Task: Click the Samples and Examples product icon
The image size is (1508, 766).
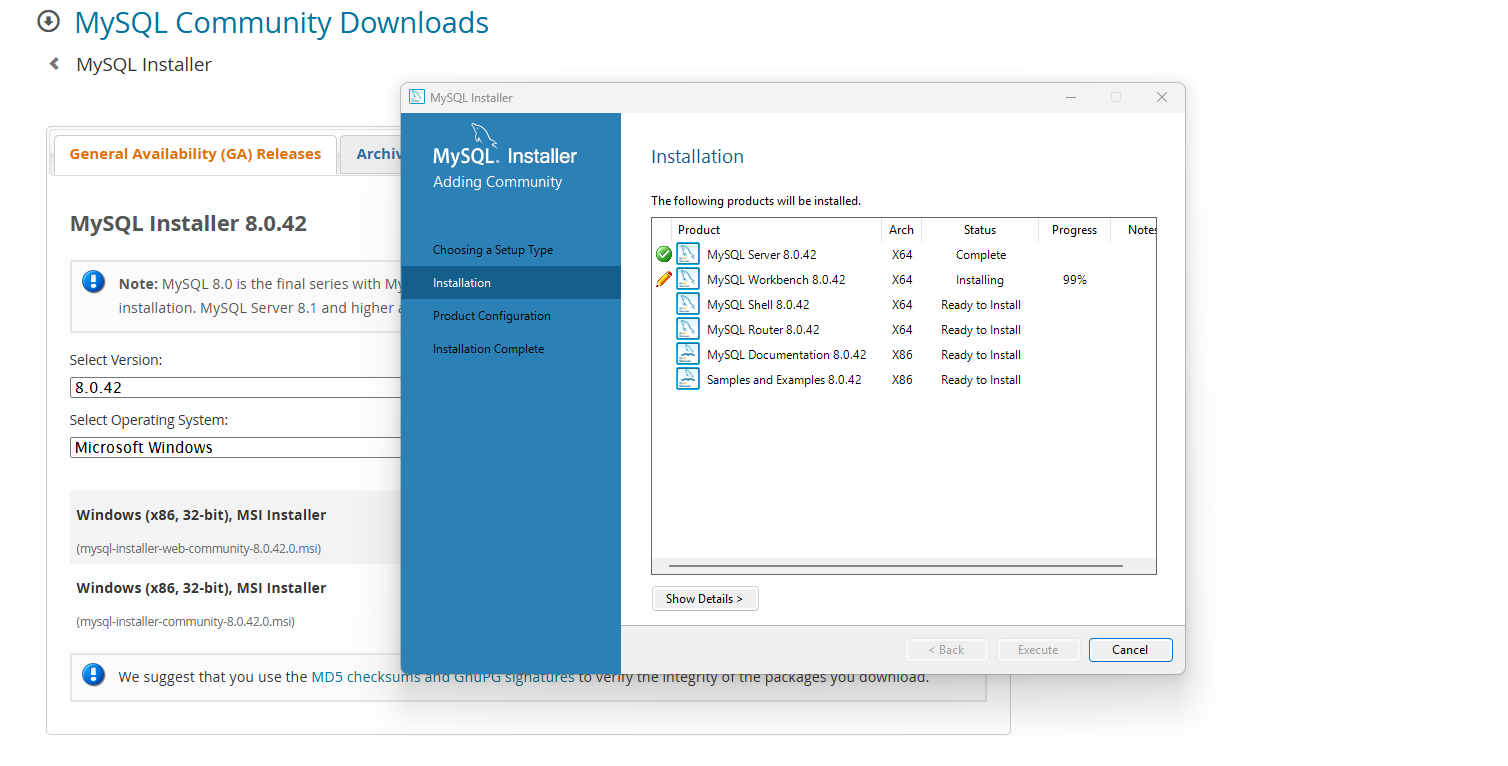Action: click(688, 379)
